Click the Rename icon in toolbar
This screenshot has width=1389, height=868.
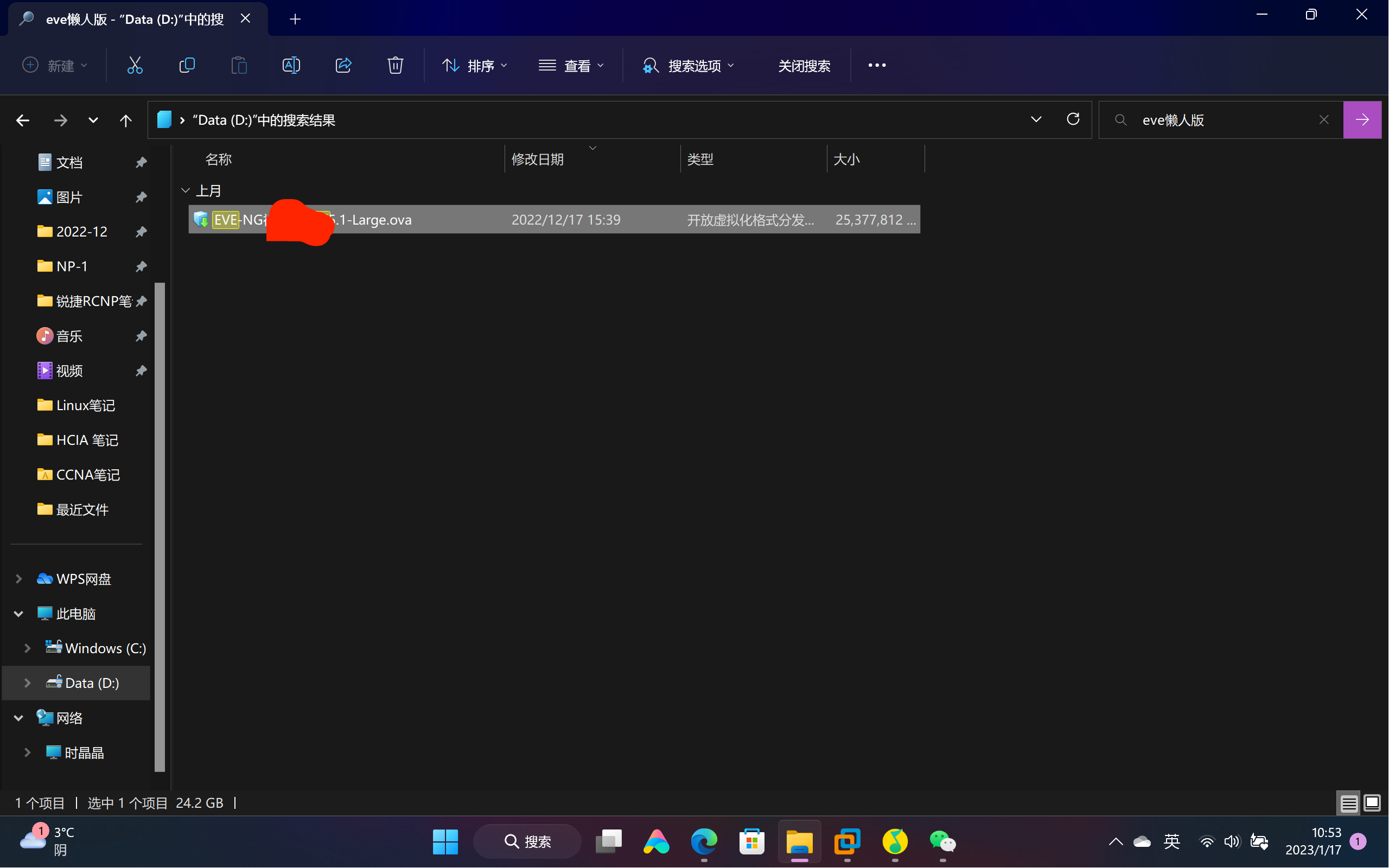click(x=291, y=66)
